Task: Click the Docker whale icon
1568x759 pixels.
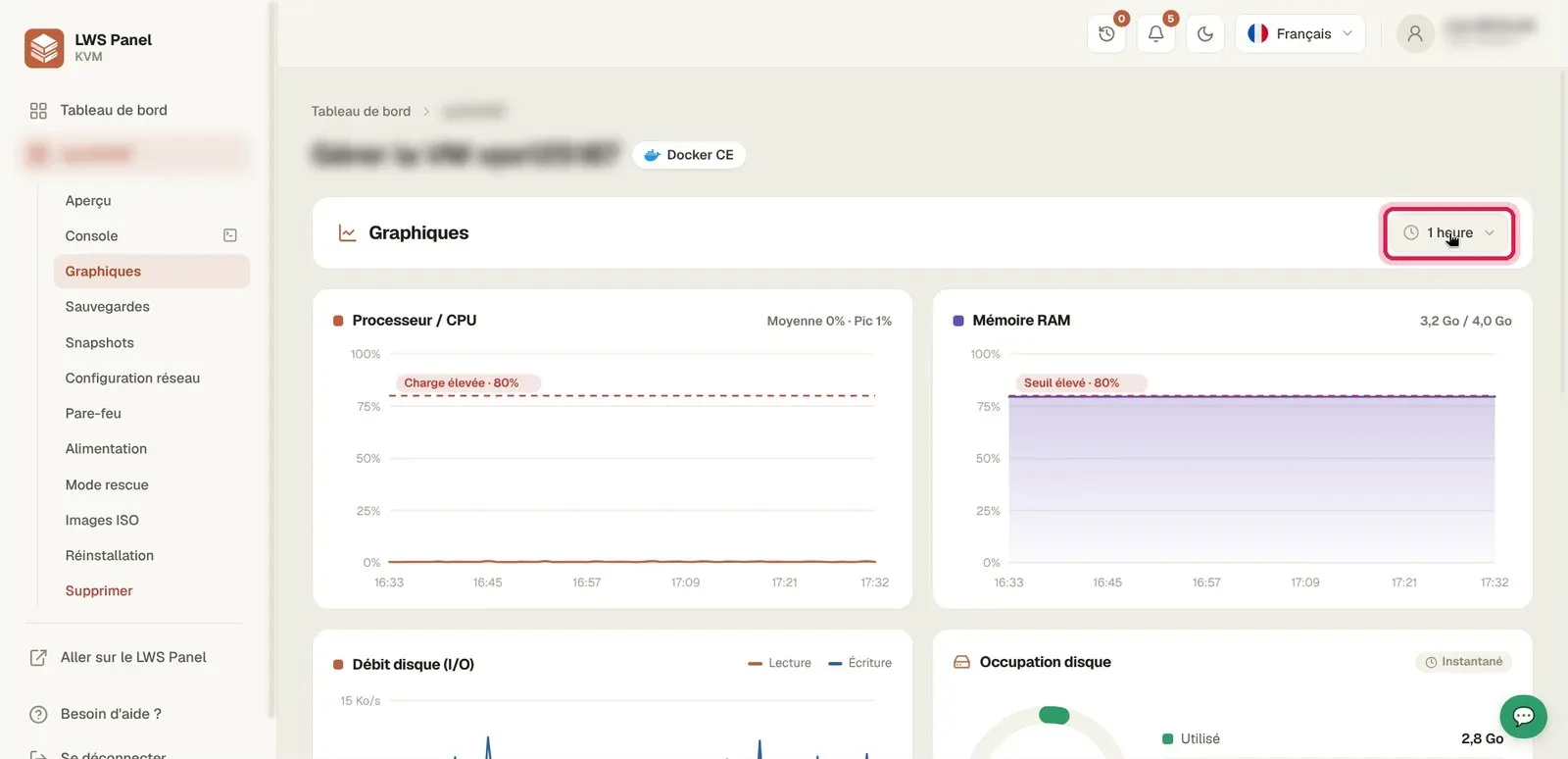Action: click(x=652, y=155)
